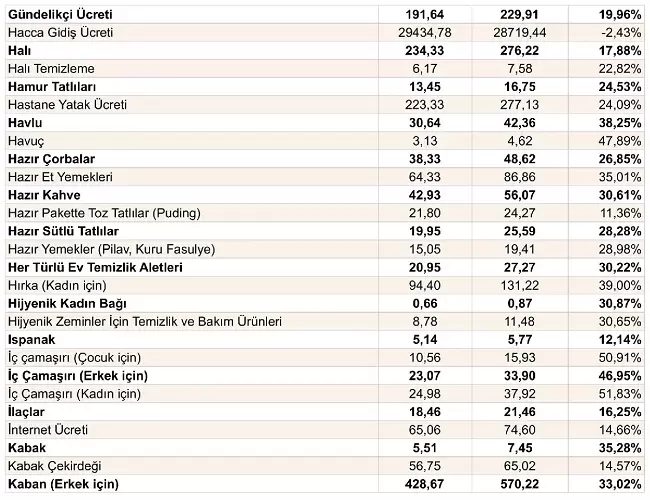Click the Hijyenik Kadın Bağı row label
The height and width of the screenshot is (500, 650).
67,304
